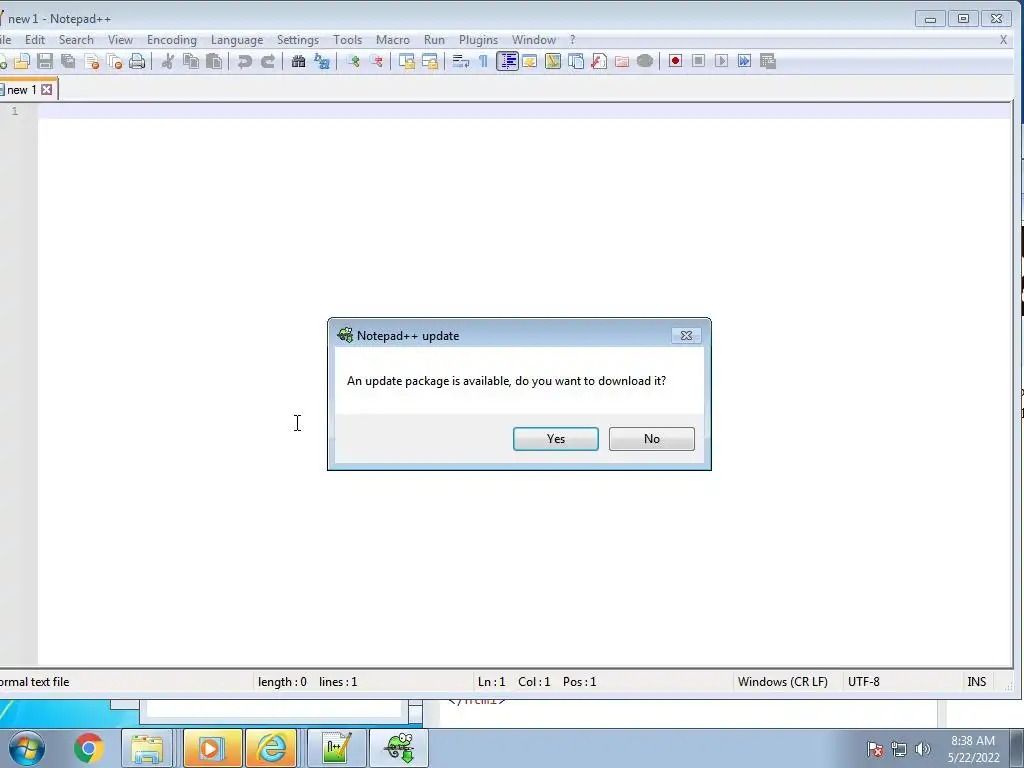The image size is (1024, 768).
Task: Click Yes to download the update
Action: (x=556, y=439)
